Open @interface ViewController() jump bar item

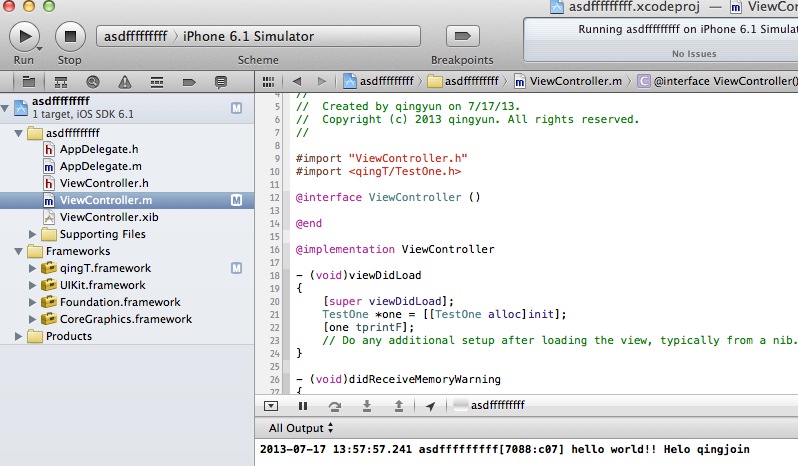tap(718, 81)
